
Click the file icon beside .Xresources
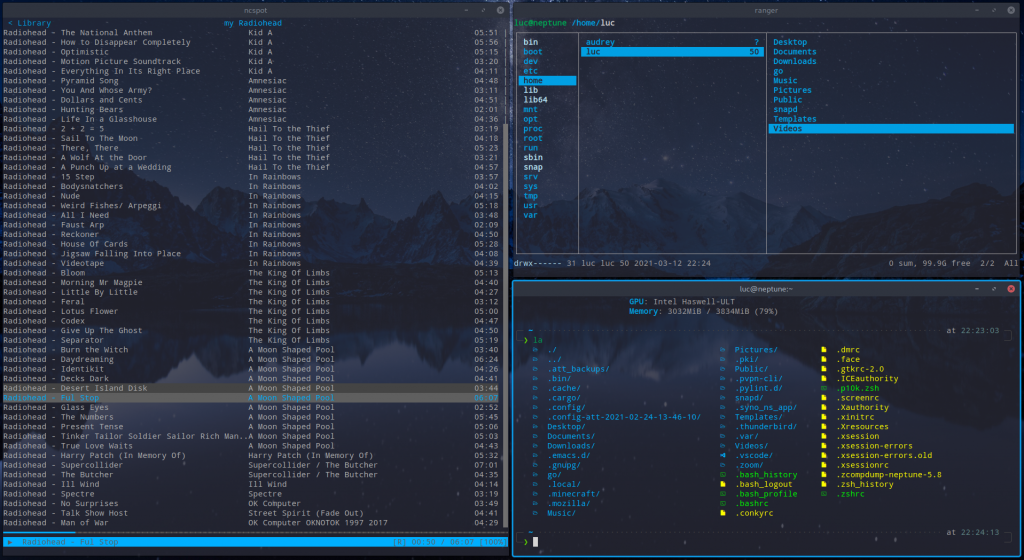(824, 427)
